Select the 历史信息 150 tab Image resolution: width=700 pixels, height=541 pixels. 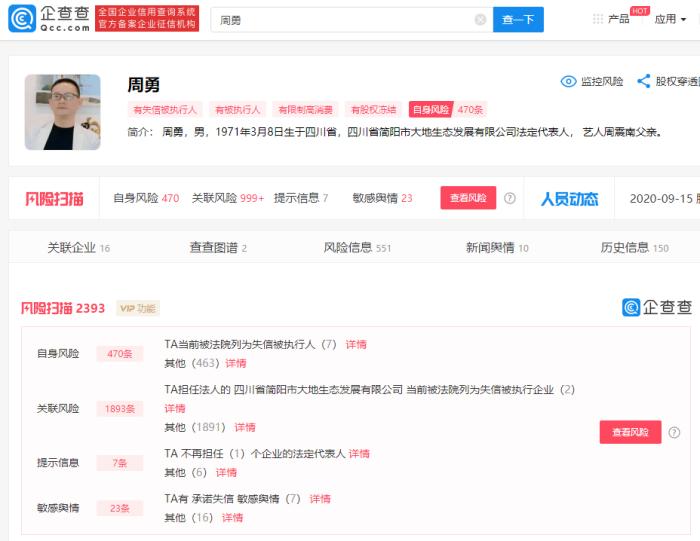(x=634, y=247)
